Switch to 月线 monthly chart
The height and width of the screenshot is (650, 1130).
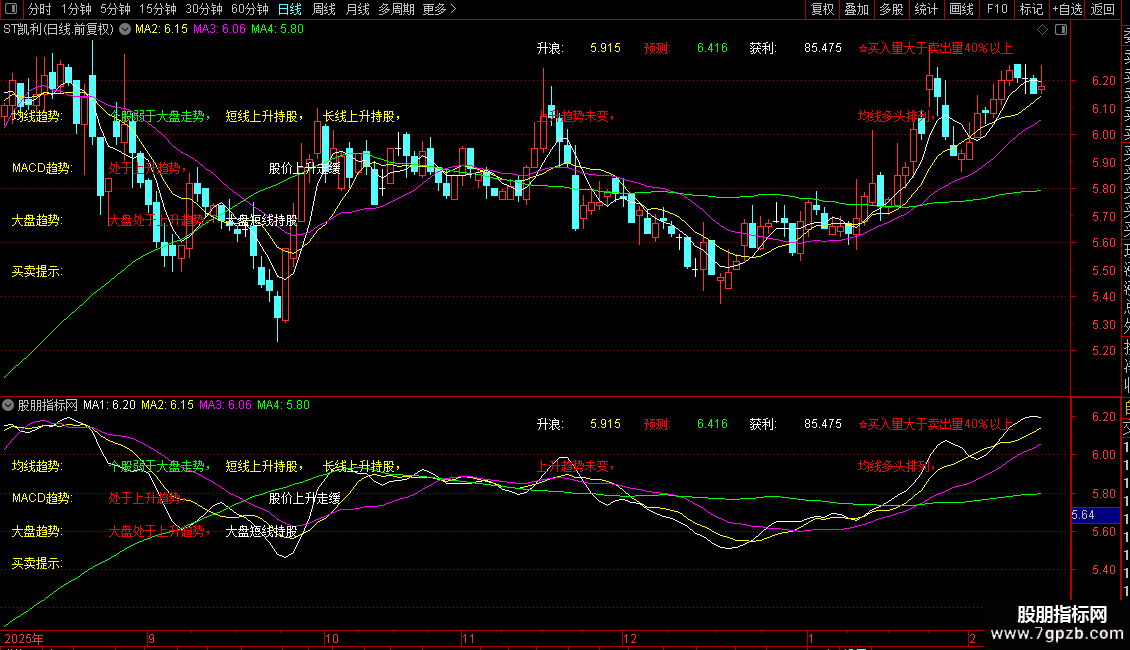click(x=357, y=9)
